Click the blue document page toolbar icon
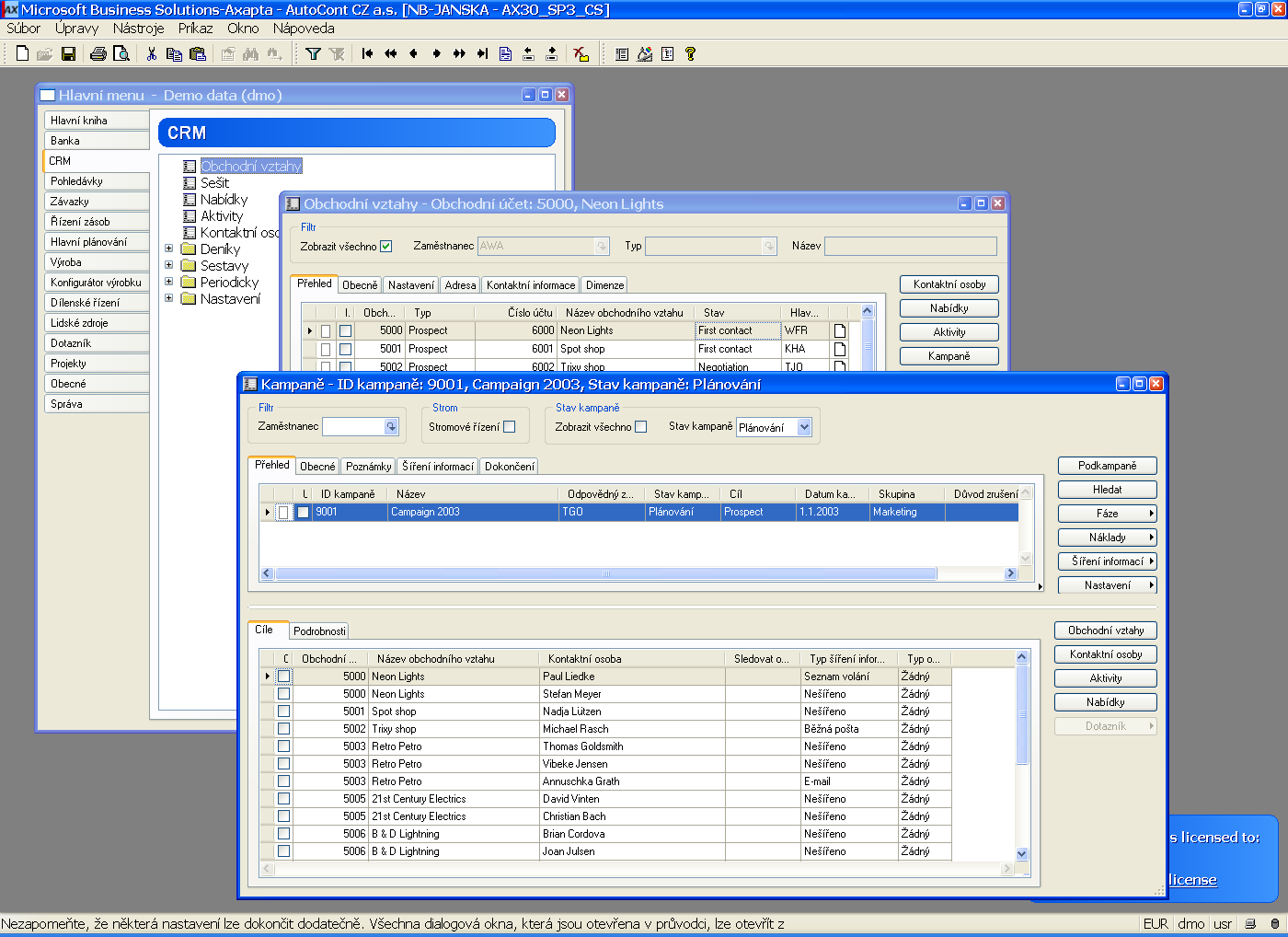The image size is (1288, 937). 506,53
